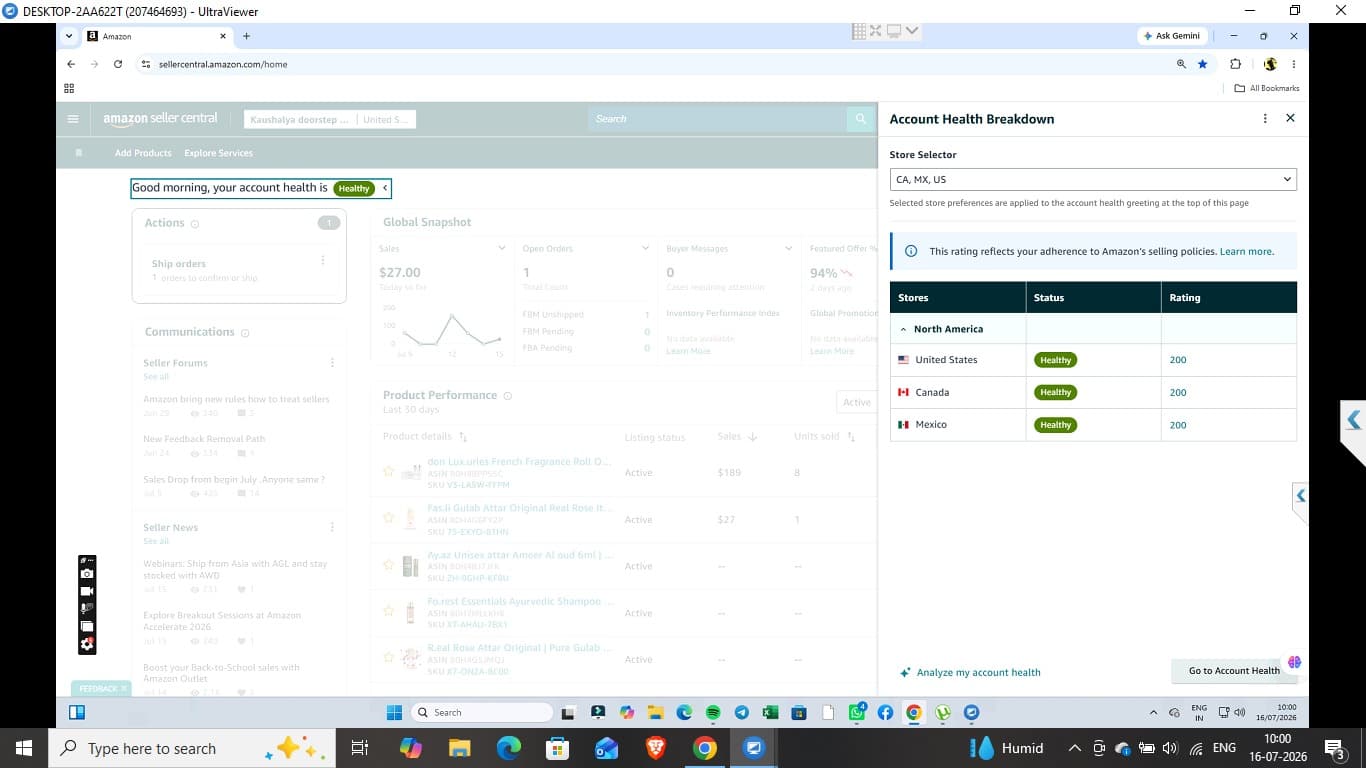1366x768 pixels.
Task: Open a new browser tab
Action: pyautogui.click(x=246, y=36)
